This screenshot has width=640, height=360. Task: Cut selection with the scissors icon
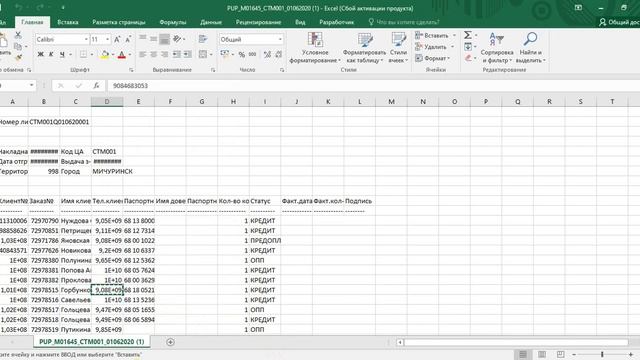coord(18,36)
